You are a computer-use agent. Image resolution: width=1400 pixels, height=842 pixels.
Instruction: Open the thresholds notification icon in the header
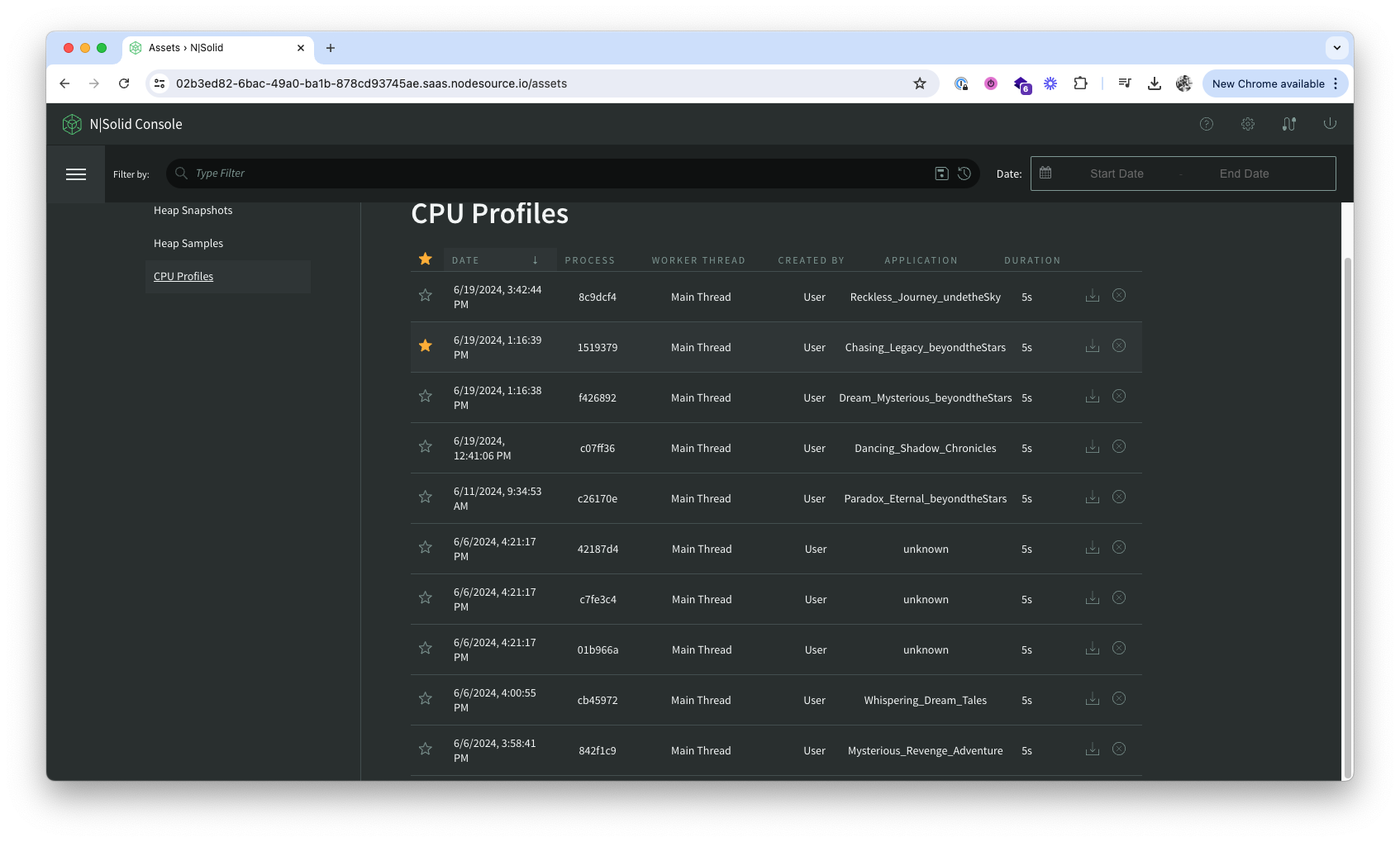pyautogui.click(x=1289, y=124)
